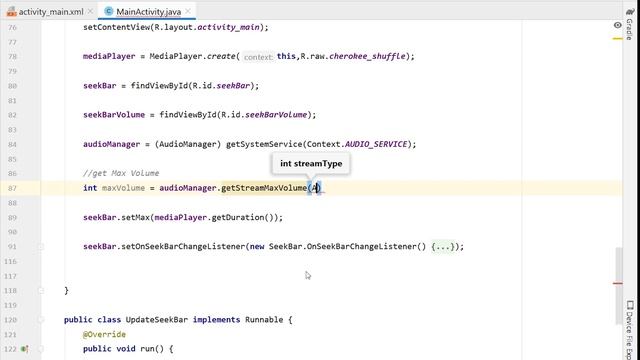The width and height of the screenshot is (640, 360).
Task: Click the 'context:' parameter hint
Action: coord(258,57)
